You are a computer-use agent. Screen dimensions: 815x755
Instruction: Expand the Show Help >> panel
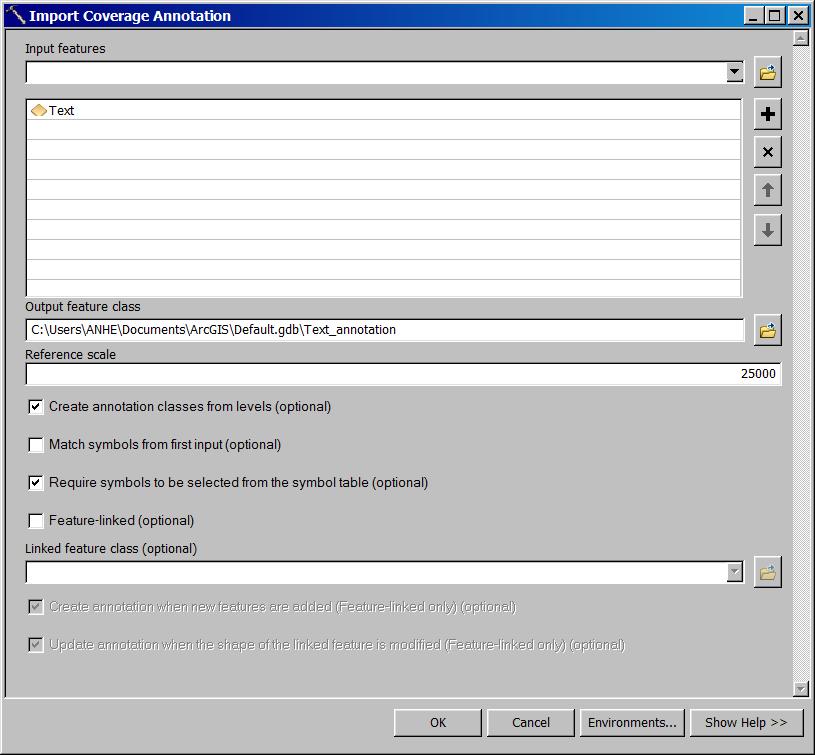click(x=746, y=723)
